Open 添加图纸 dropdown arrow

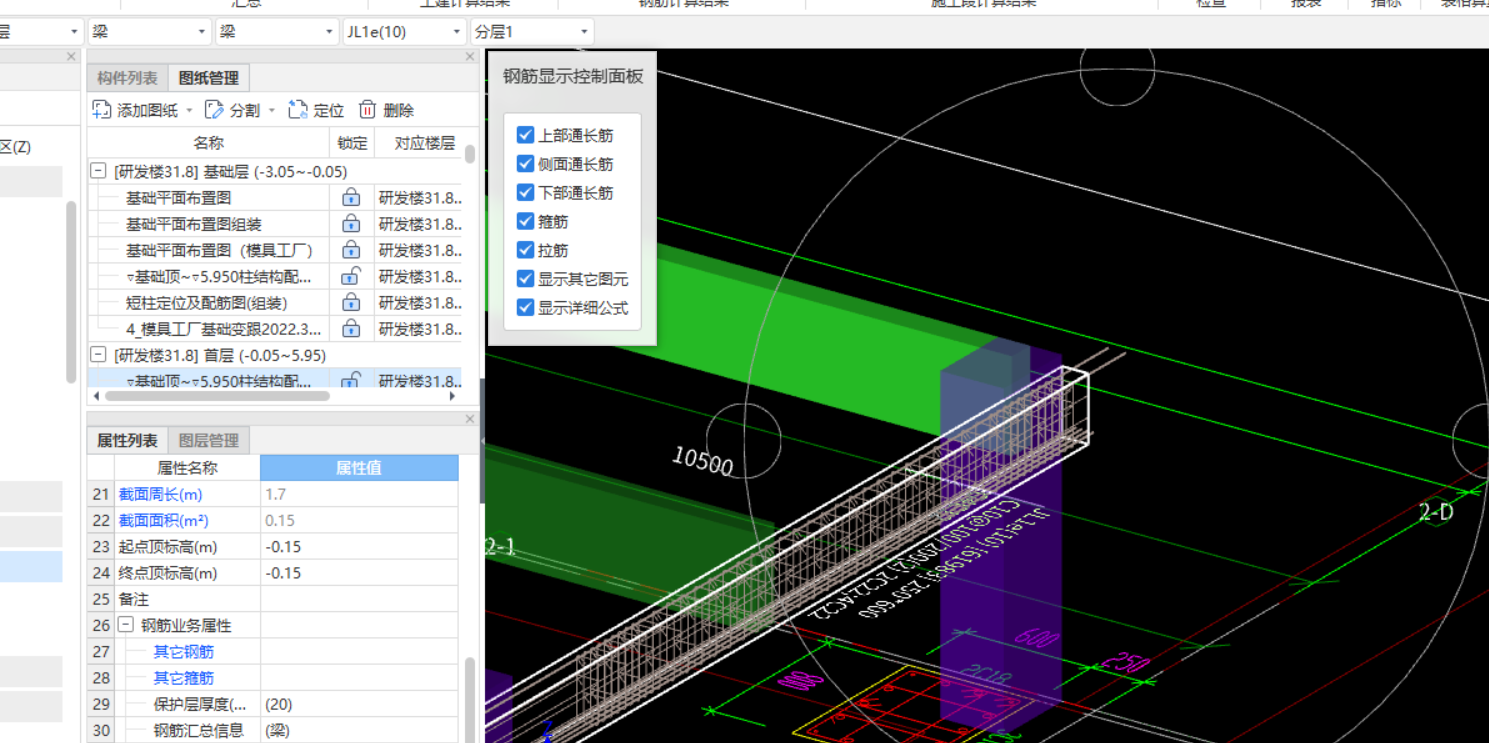click(187, 111)
